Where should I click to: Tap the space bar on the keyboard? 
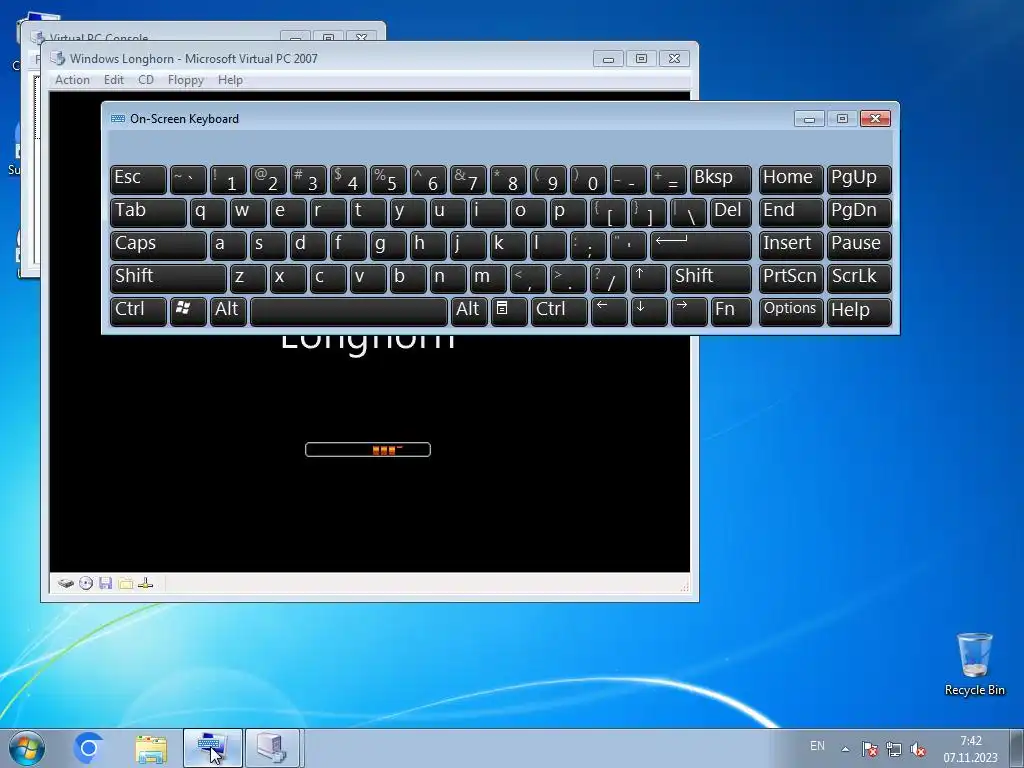(349, 311)
